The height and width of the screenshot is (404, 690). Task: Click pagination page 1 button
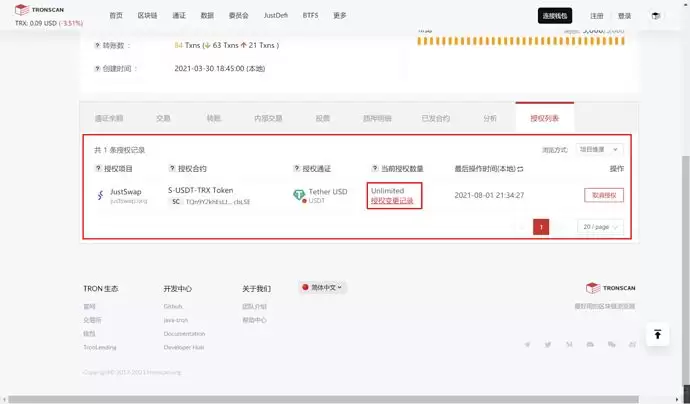(541, 227)
